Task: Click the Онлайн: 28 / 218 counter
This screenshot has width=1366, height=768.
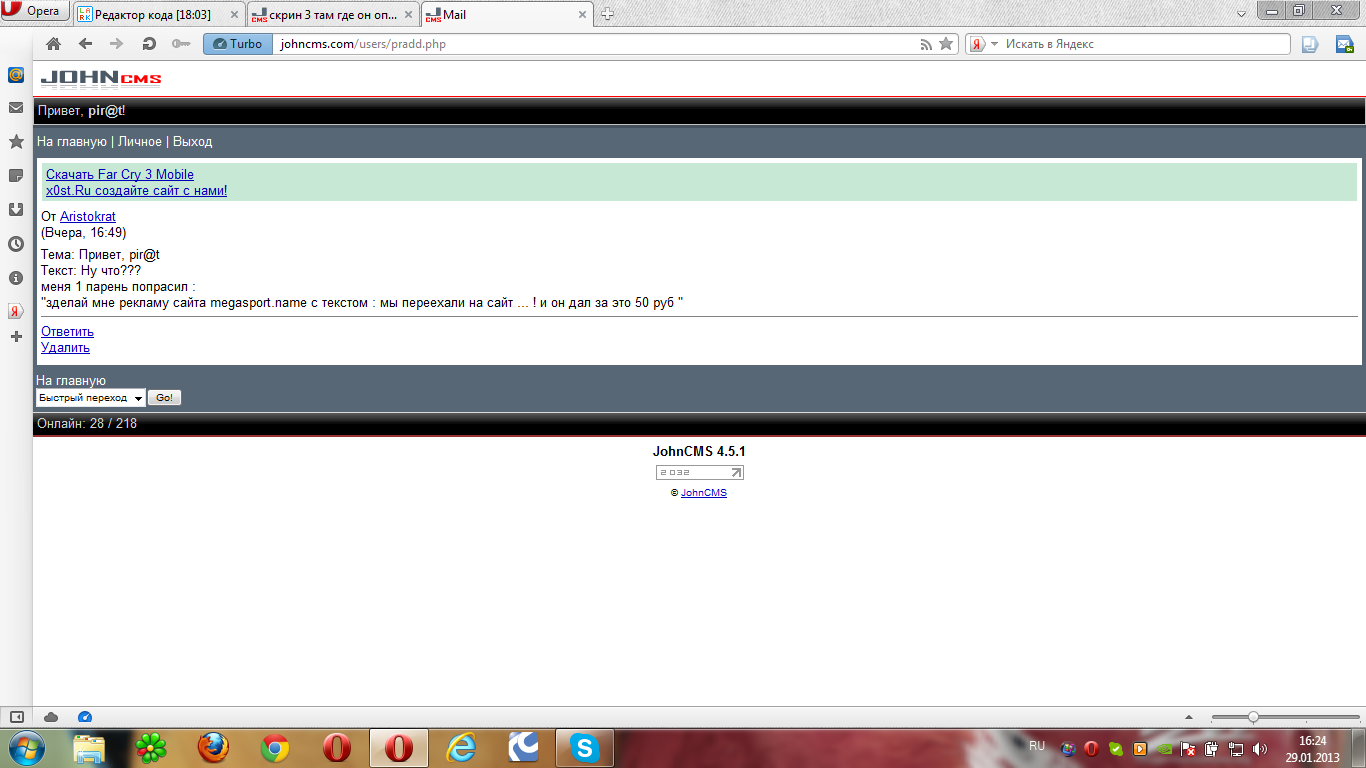Action: pos(87,424)
